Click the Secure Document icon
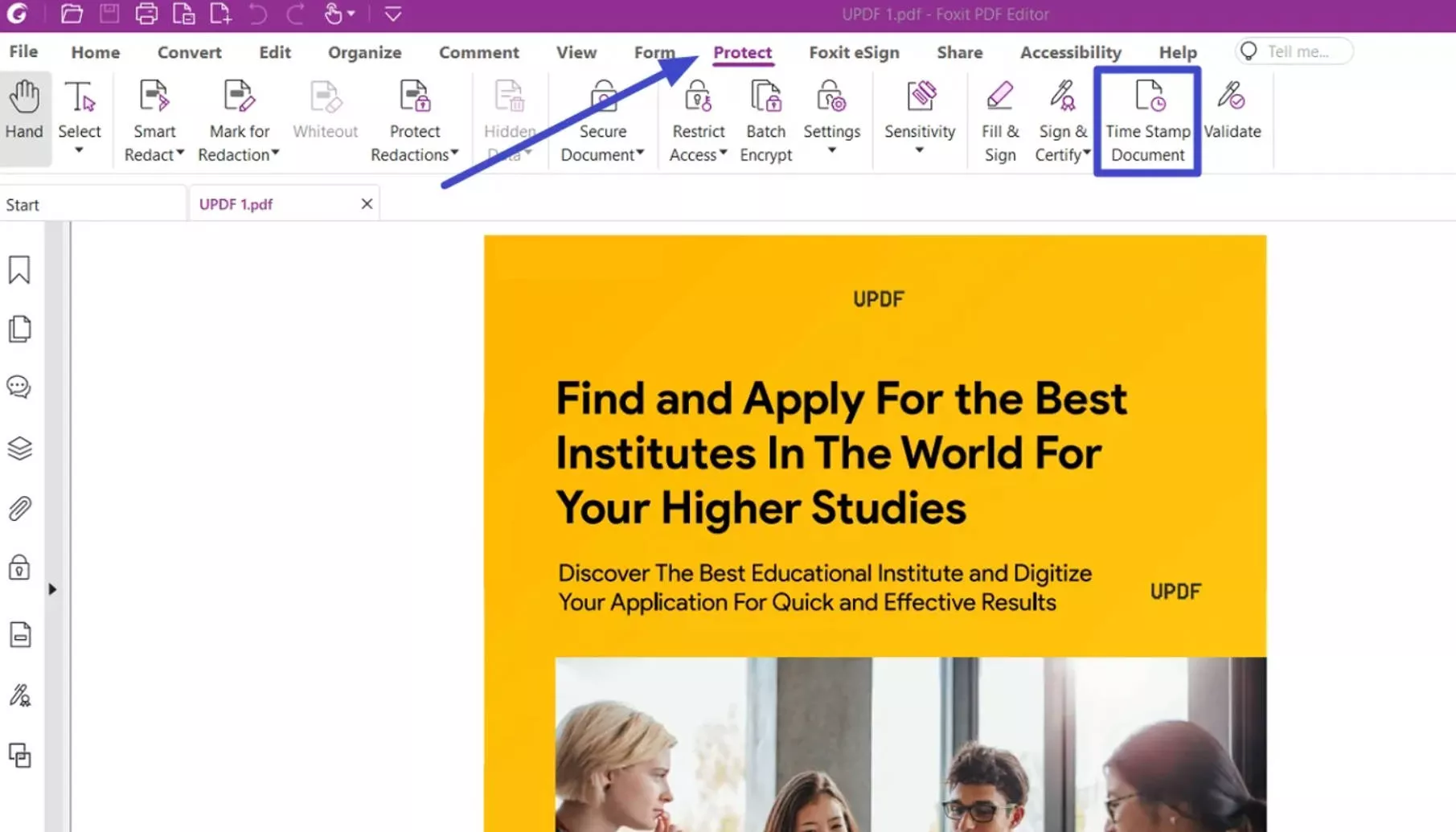 click(603, 97)
